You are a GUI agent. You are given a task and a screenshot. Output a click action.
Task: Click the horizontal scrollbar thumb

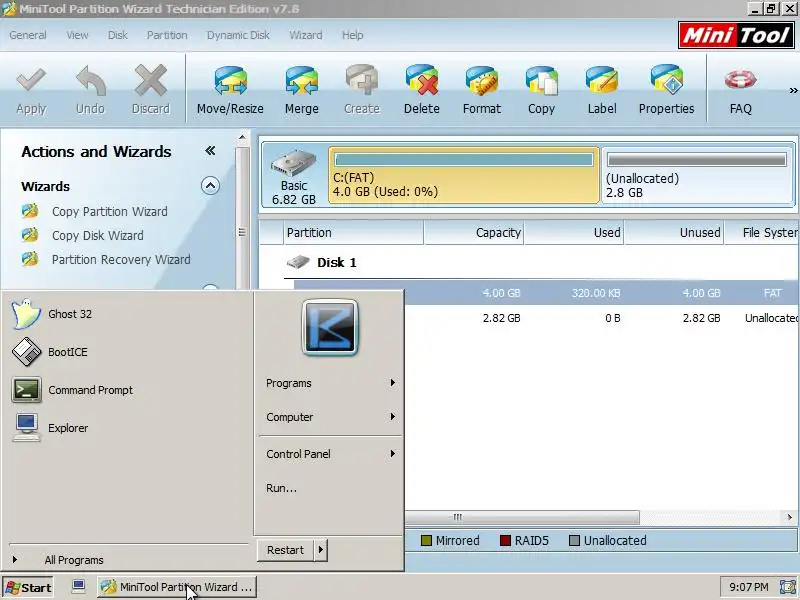522,517
